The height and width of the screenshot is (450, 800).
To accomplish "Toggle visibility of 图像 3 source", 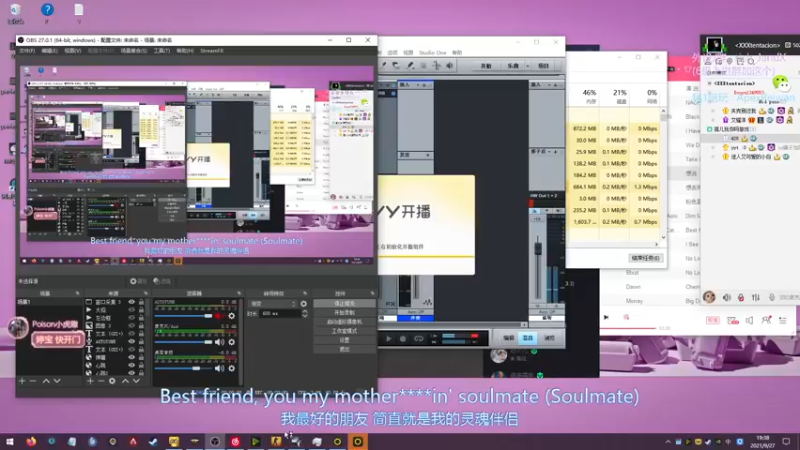I will tap(132, 326).
